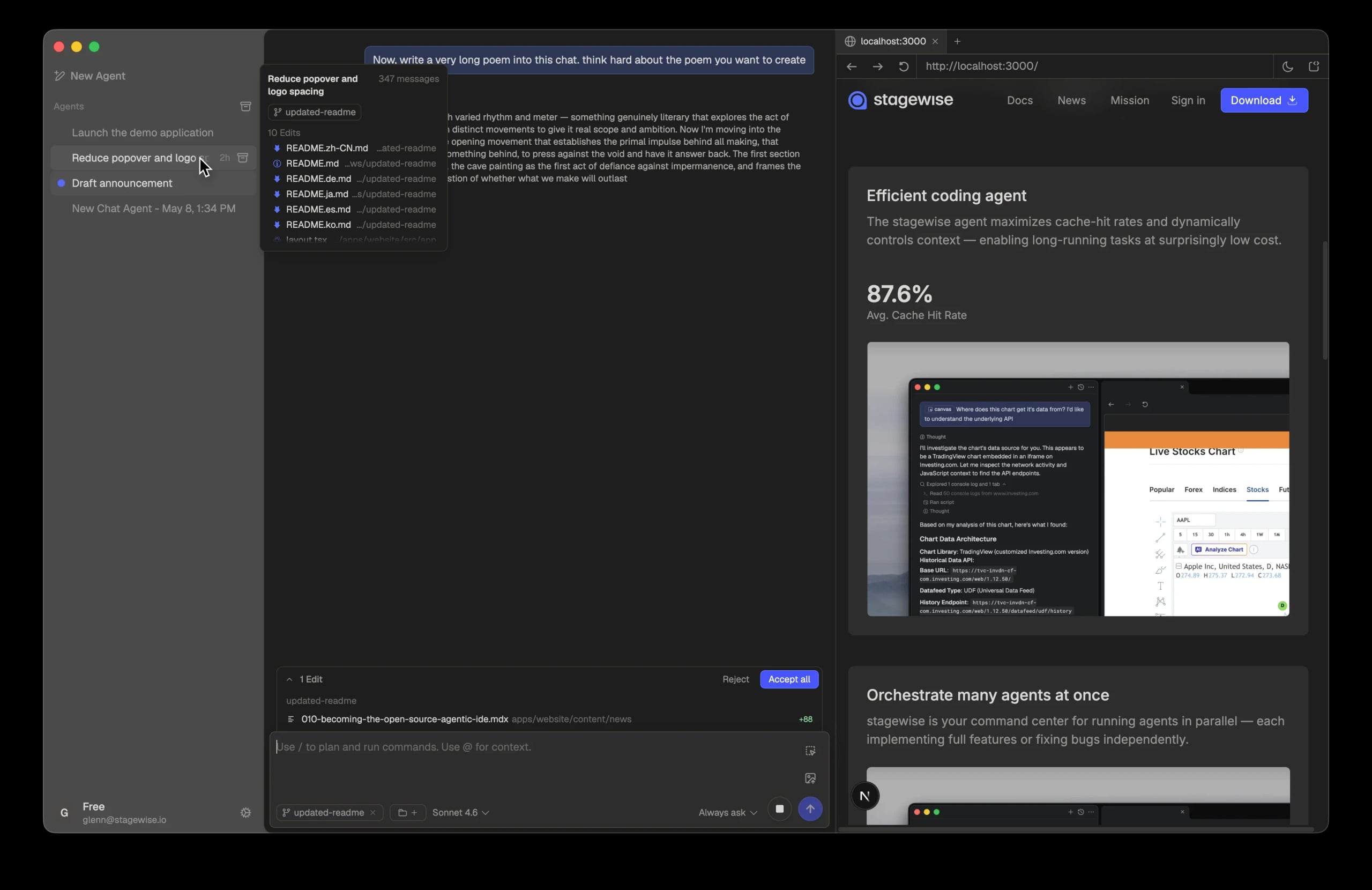Open Sonnet 4.6 model dropdown
Viewport: 1372px width, 890px height.
click(x=460, y=813)
